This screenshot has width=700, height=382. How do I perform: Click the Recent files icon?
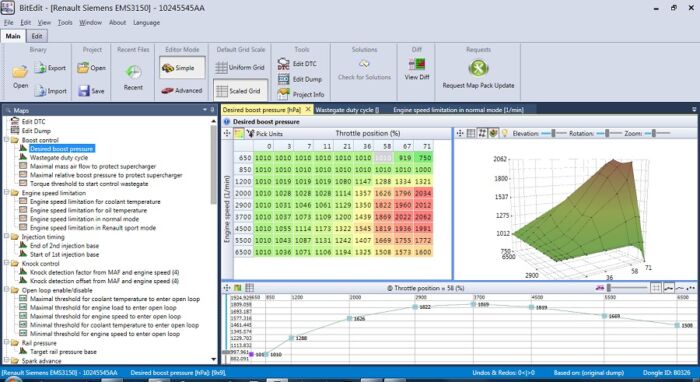coord(133,72)
